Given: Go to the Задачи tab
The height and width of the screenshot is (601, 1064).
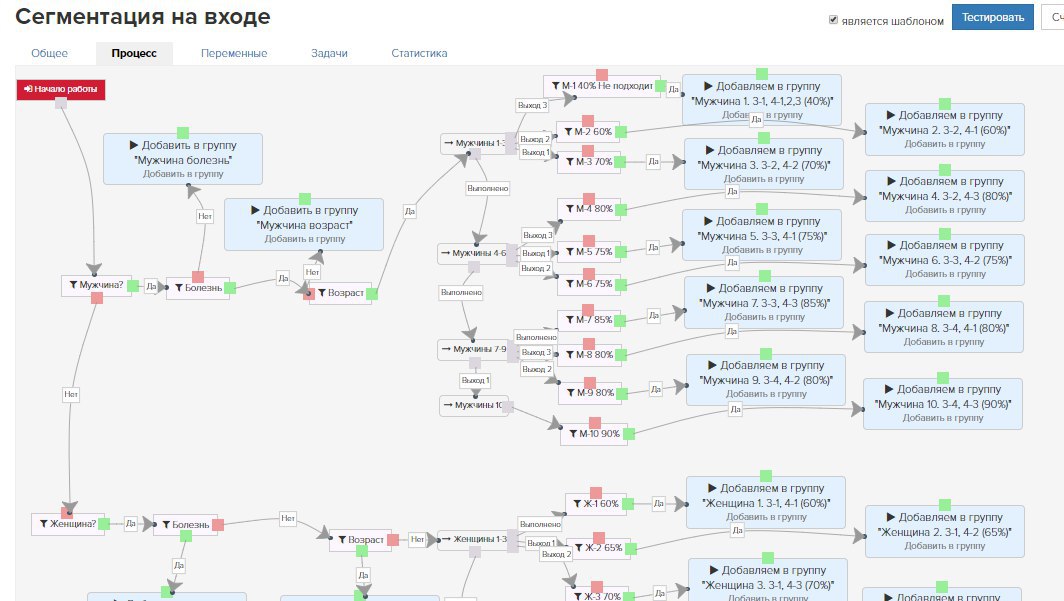Looking at the screenshot, I should tap(329, 53).
